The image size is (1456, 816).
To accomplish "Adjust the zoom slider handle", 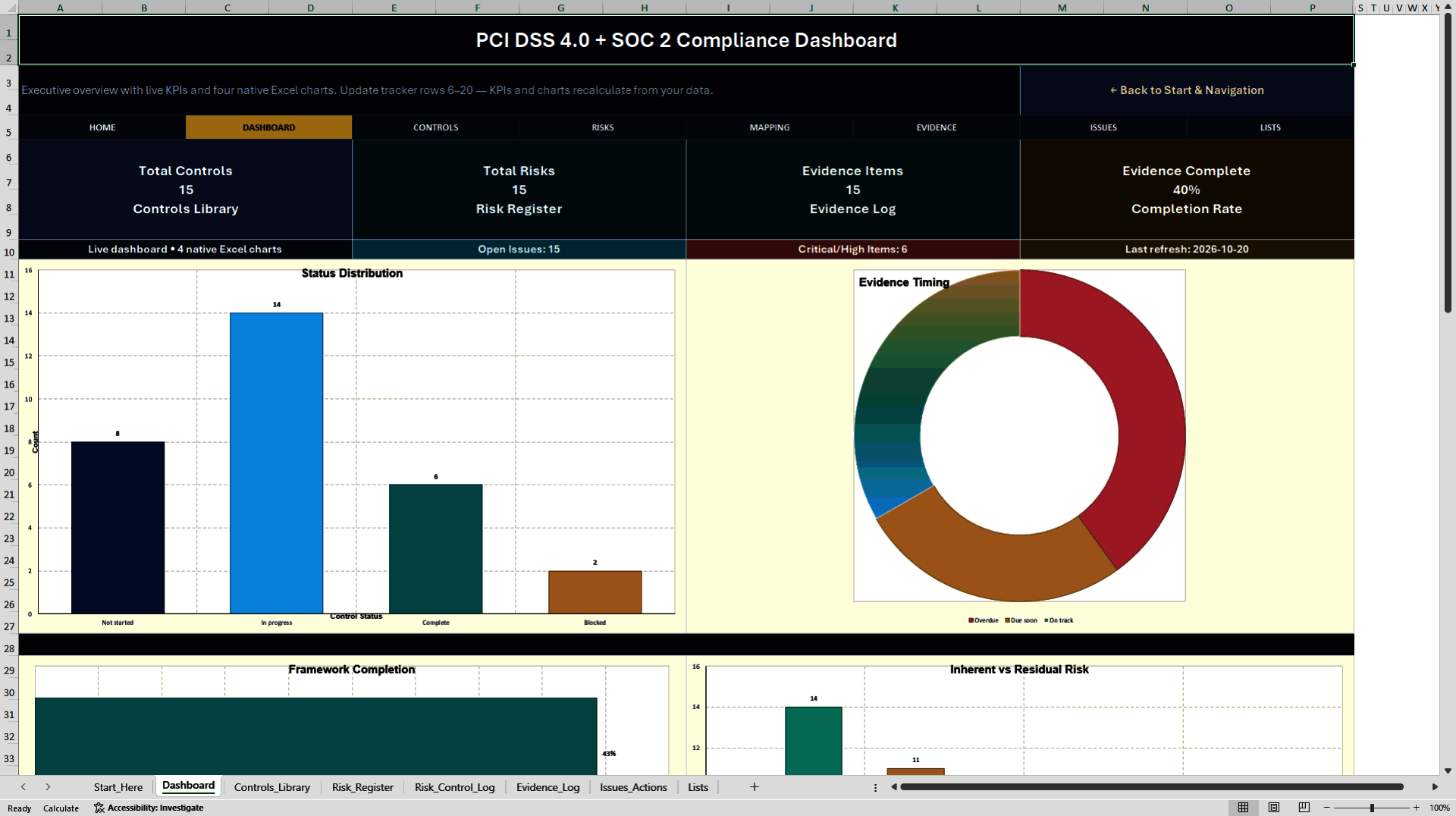I will click(x=1372, y=808).
